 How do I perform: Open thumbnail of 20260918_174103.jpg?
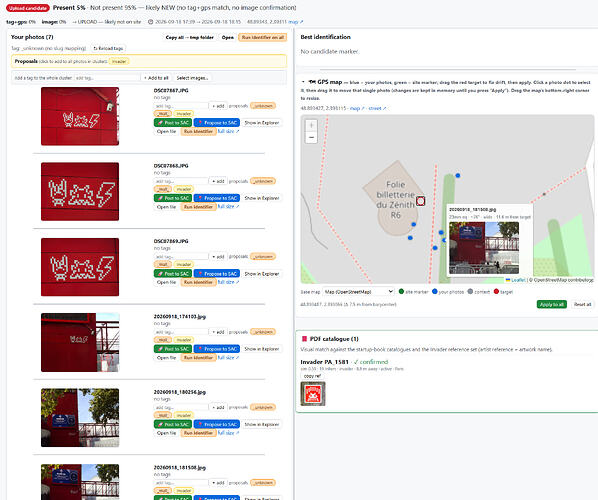coord(80,342)
